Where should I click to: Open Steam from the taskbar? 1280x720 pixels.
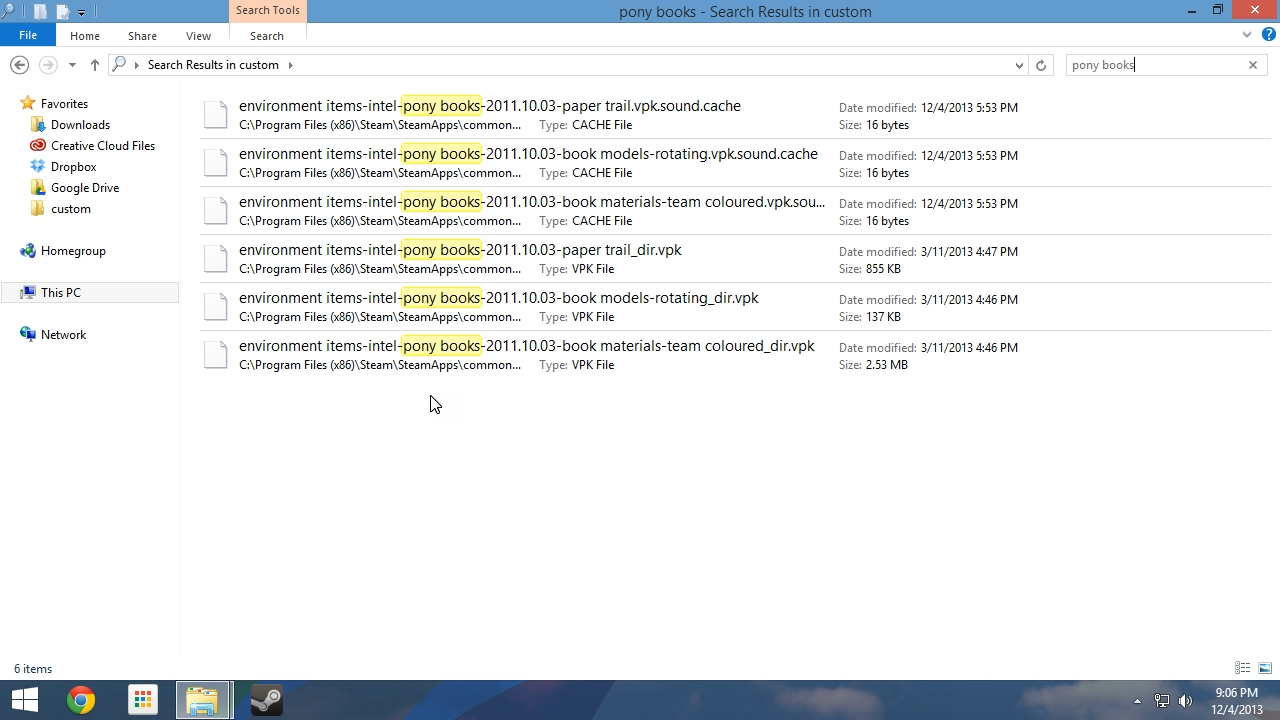click(266, 700)
